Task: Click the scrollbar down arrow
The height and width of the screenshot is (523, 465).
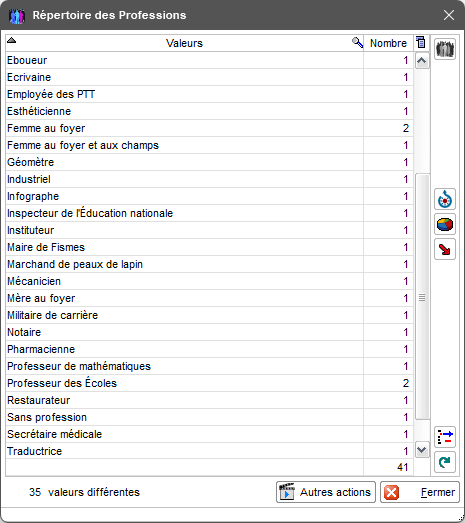Action: (x=422, y=450)
